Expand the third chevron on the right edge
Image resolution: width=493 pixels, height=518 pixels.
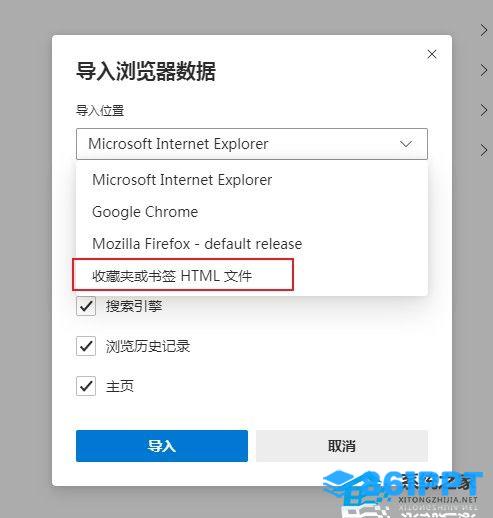484,110
